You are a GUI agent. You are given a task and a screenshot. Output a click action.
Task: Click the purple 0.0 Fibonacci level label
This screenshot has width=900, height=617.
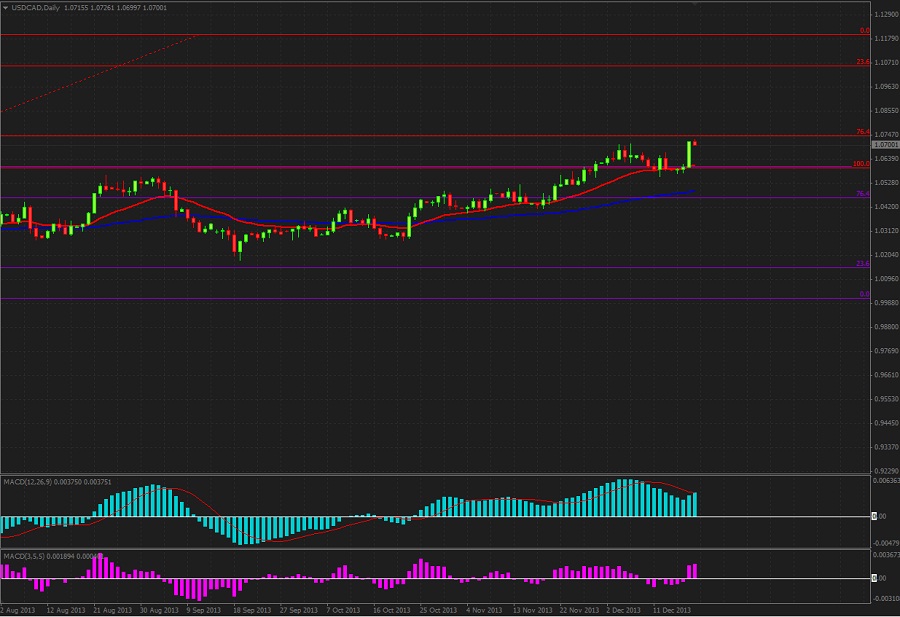tap(863, 295)
